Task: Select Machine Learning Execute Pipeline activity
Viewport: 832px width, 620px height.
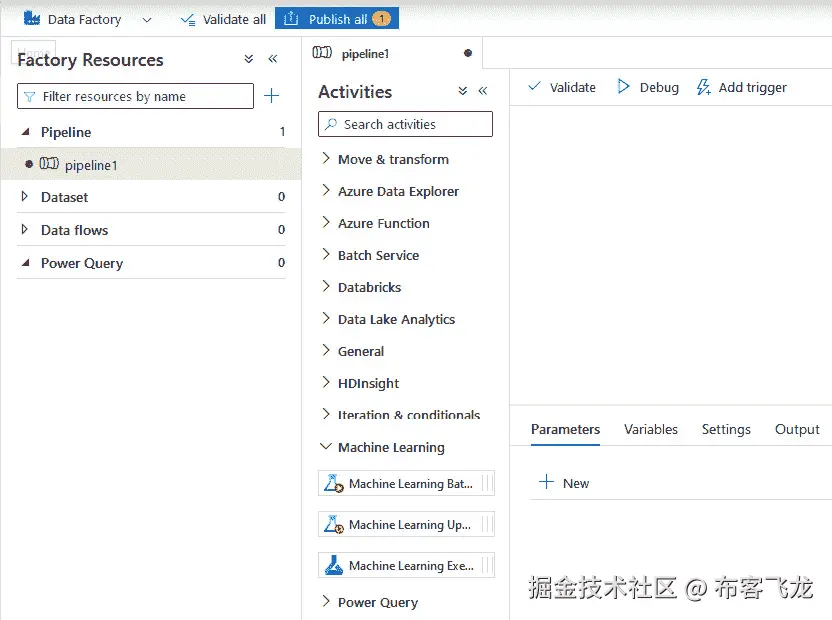Action: click(x=406, y=565)
